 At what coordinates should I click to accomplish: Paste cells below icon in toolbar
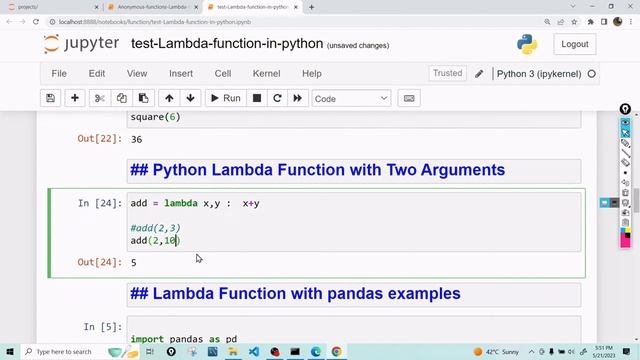(x=143, y=98)
